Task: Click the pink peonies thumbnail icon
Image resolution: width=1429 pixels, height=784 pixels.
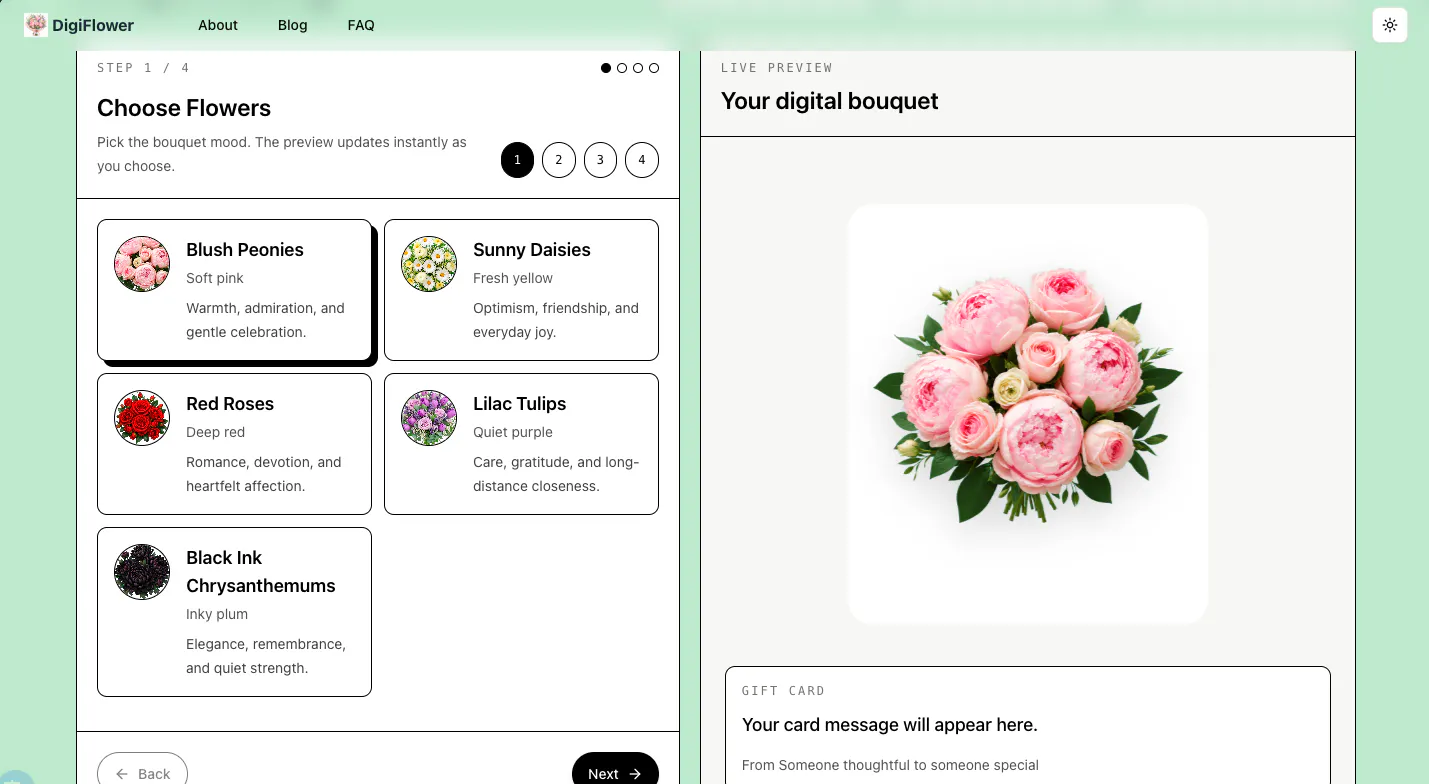Action: pyautogui.click(x=142, y=264)
